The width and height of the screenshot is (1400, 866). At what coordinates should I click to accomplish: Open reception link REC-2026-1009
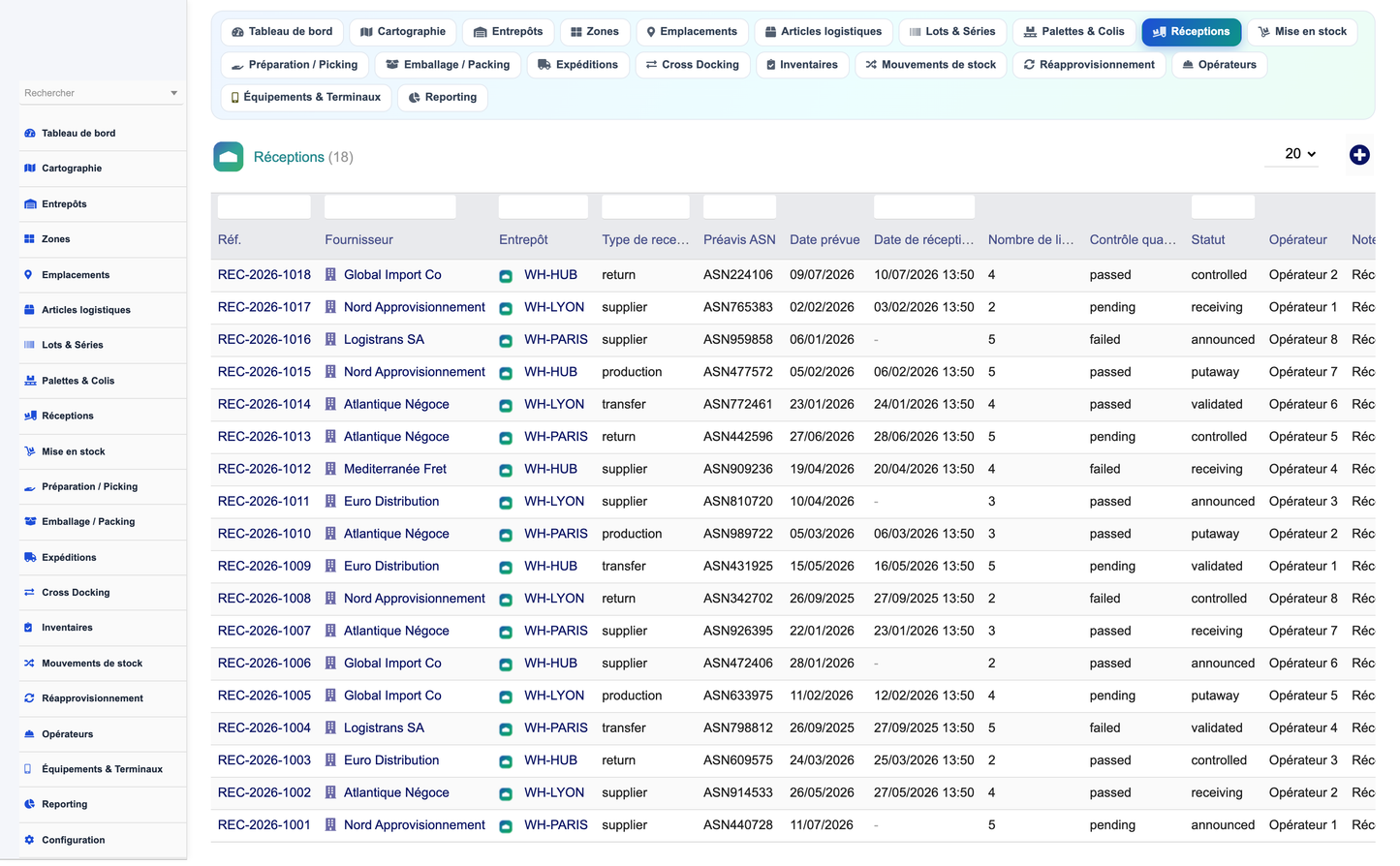264,567
